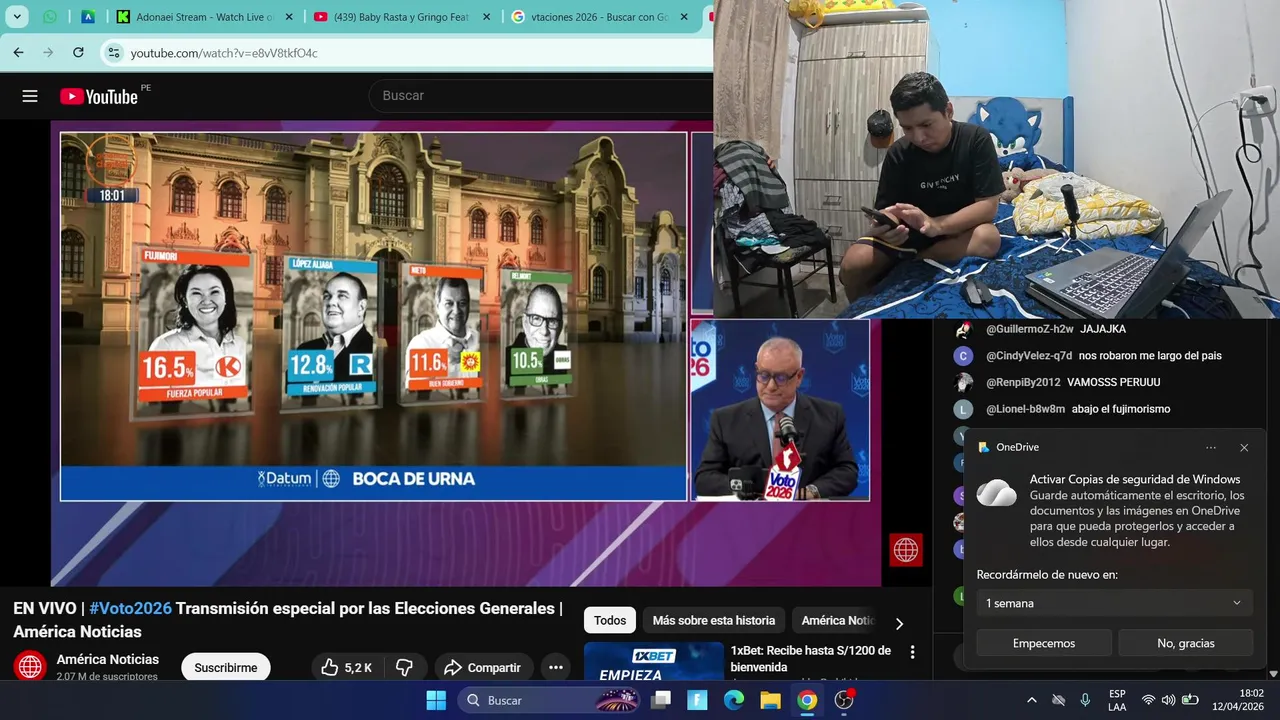Viewport: 1280px width, 720px height.
Task: Open the volume speaker tray icon
Action: coord(1168,700)
